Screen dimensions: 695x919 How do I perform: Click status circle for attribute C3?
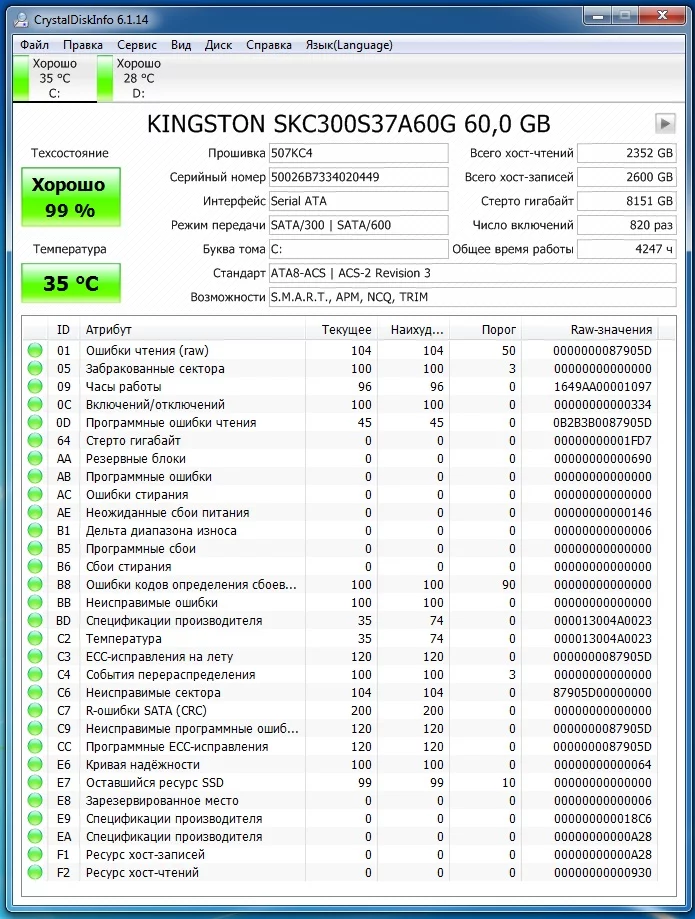[x=35, y=656]
